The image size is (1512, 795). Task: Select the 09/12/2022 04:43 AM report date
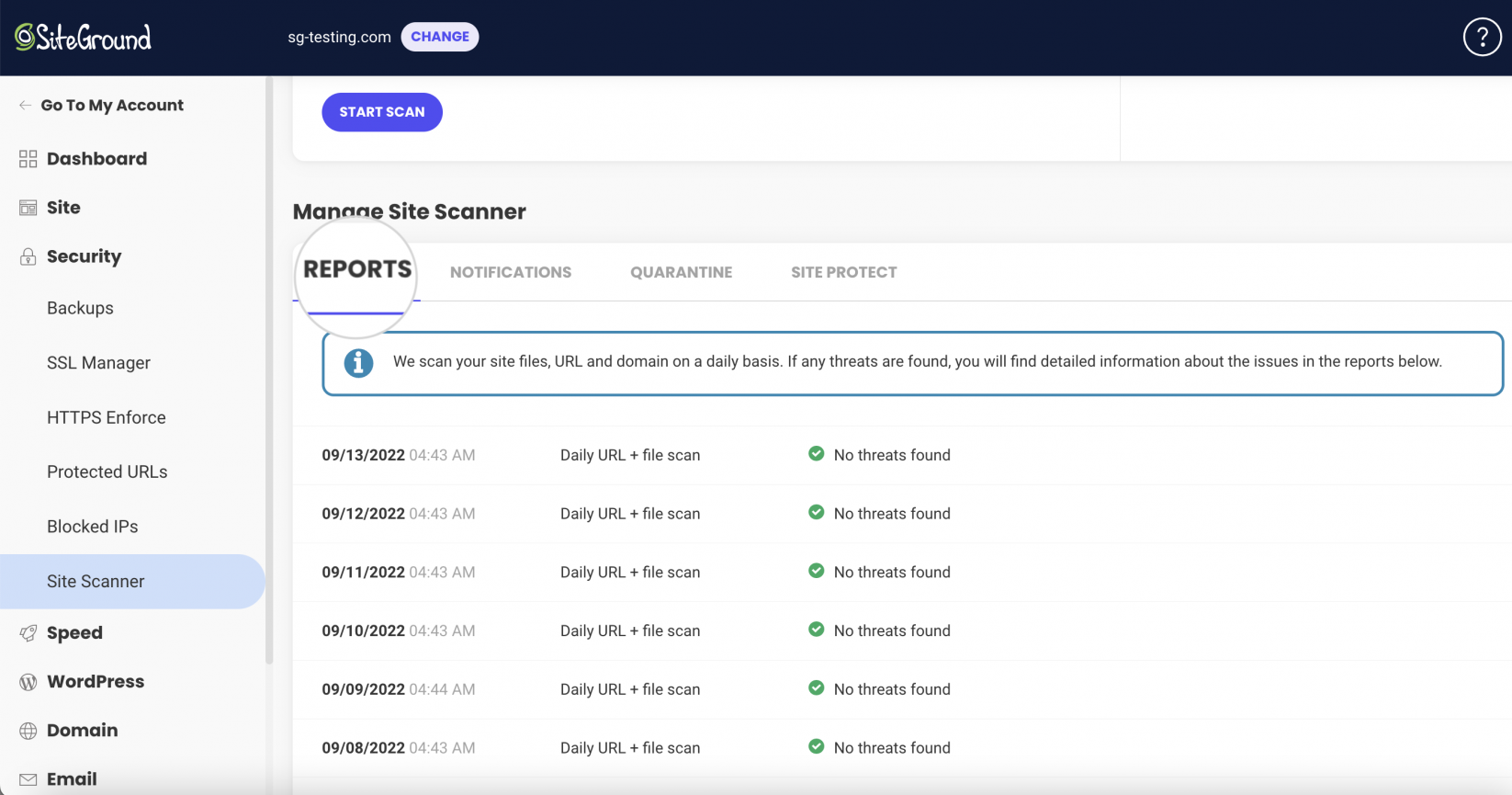[398, 514]
